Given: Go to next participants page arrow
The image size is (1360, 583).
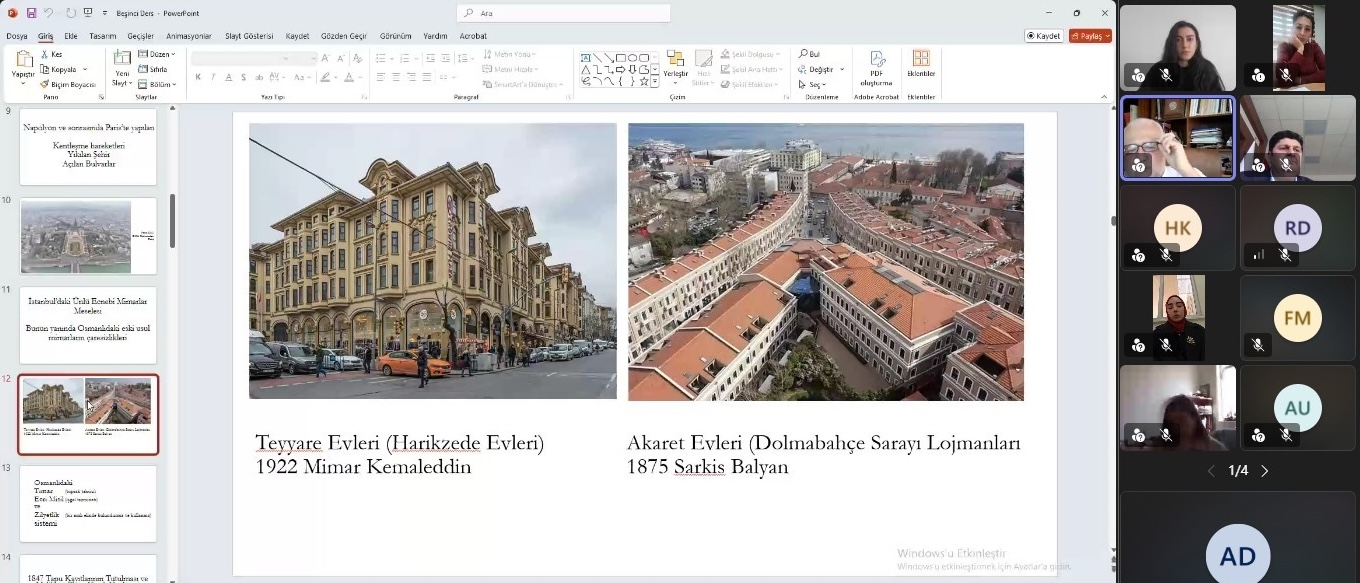Looking at the screenshot, I should (x=1264, y=471).
